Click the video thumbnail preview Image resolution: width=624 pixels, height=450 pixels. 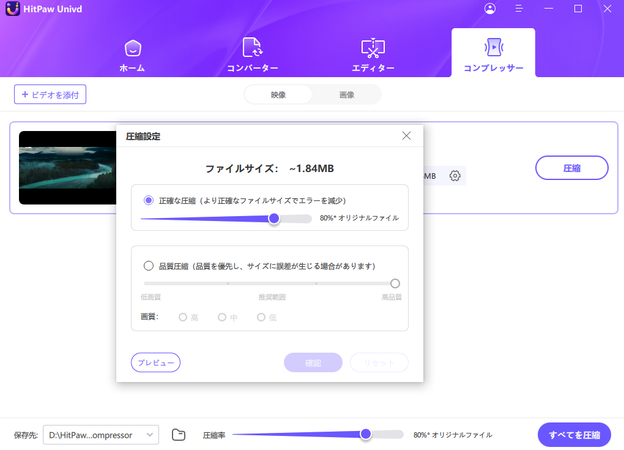67,168
